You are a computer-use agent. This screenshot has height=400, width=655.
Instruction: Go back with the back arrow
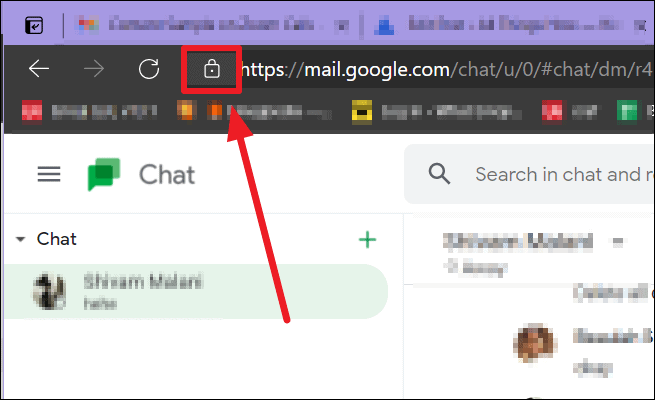point(39,68)
